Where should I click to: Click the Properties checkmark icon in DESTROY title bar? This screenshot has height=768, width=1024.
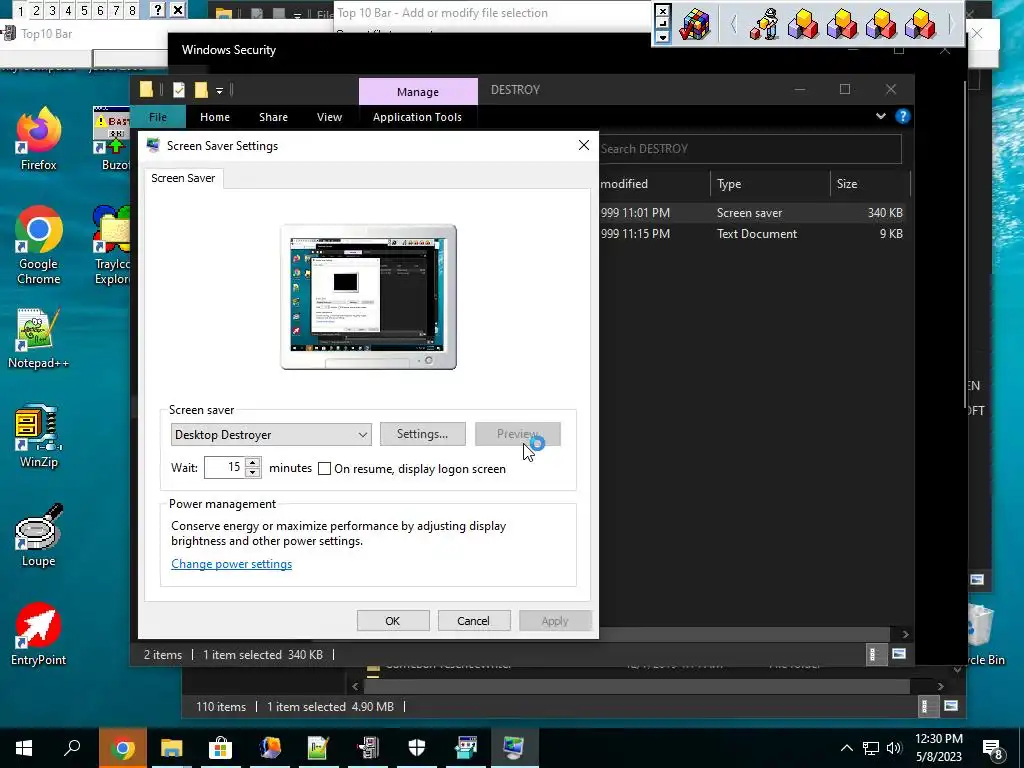click(178, 90)
